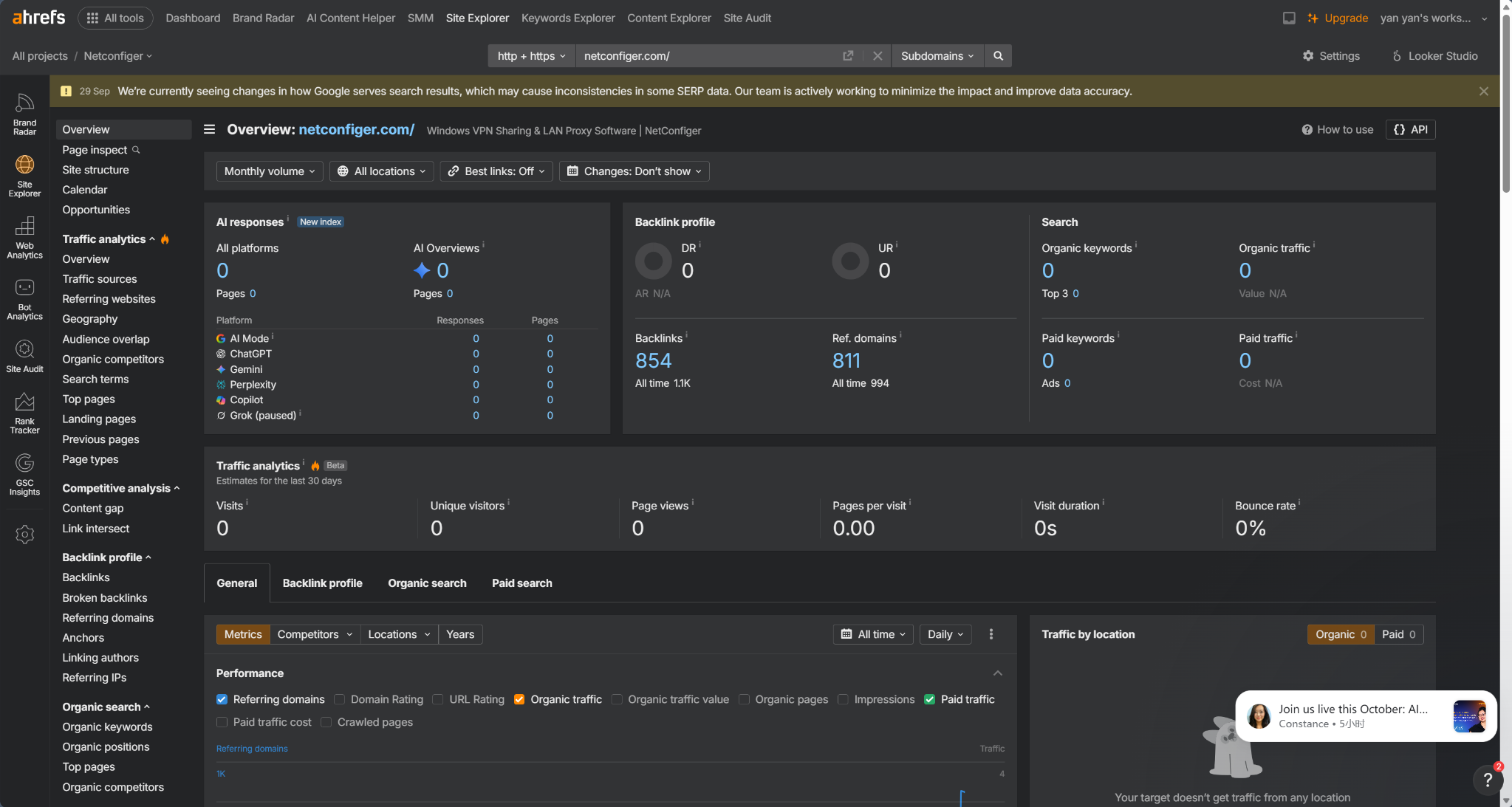The image size is (1512, 807).
Task: Expand the Best links: Off dropdown
Action: pos(496,171)
